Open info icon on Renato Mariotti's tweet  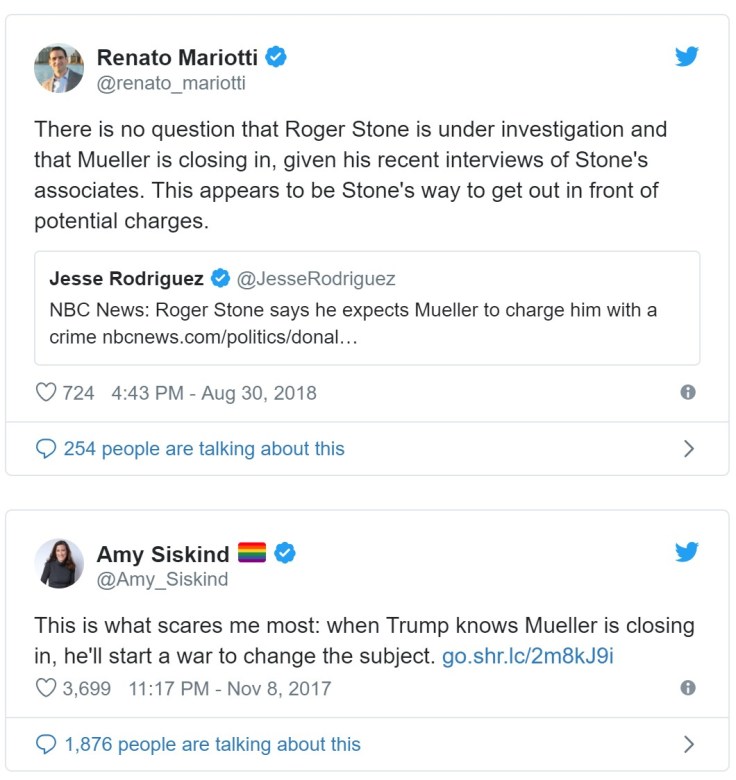coord(688,393)
